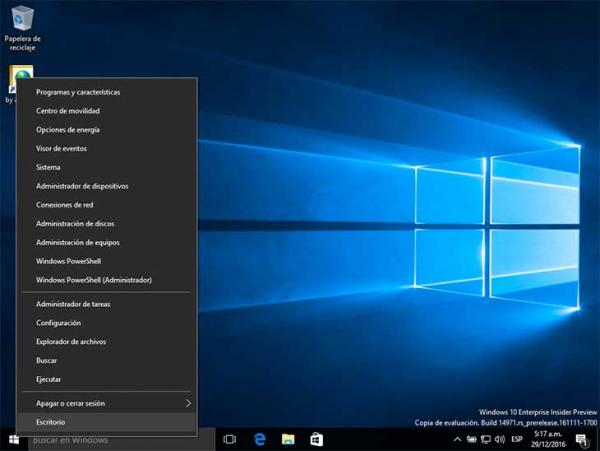Image resolution: width=600 pixels, height=451 pixels.
Task: Show hidden system tray icons chevron
Action: tap(457, 439)
